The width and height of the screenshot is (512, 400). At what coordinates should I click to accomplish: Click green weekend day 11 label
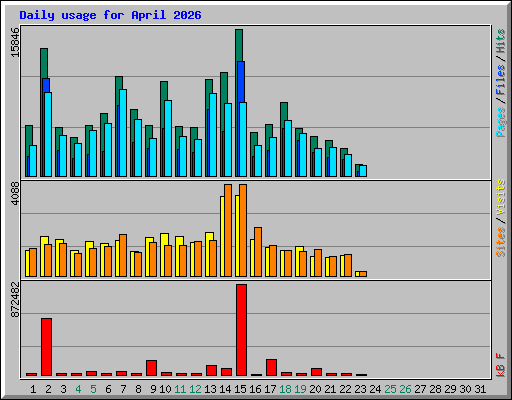point(180,389)
